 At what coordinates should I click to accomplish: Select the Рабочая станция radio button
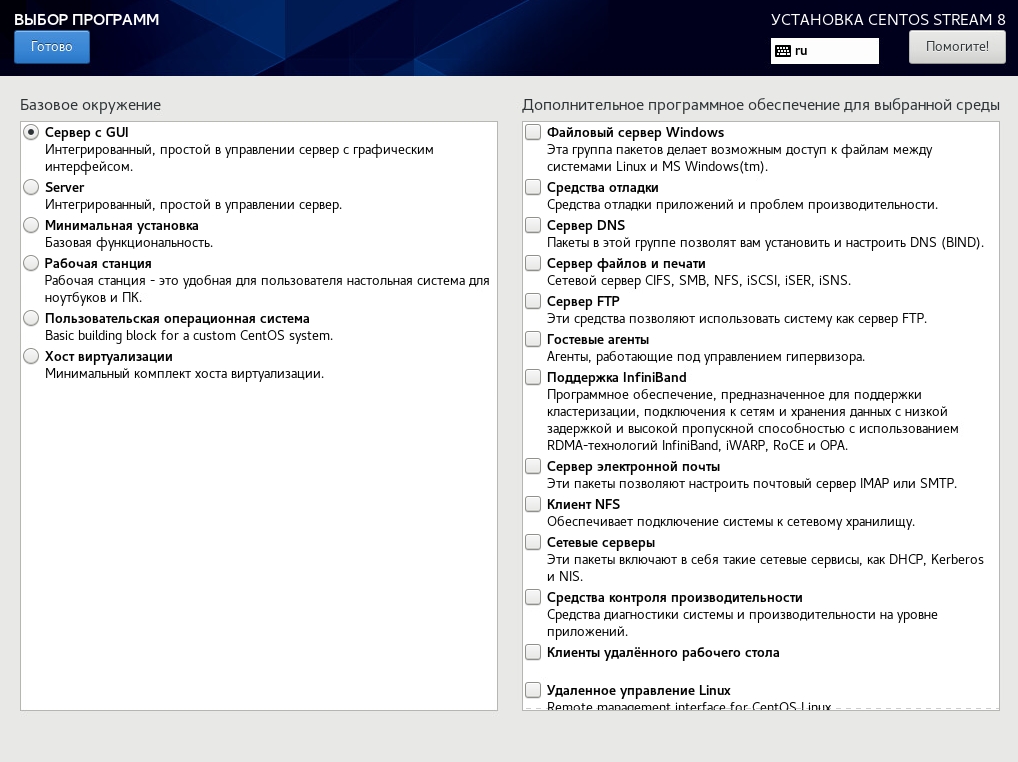(31, 264)
